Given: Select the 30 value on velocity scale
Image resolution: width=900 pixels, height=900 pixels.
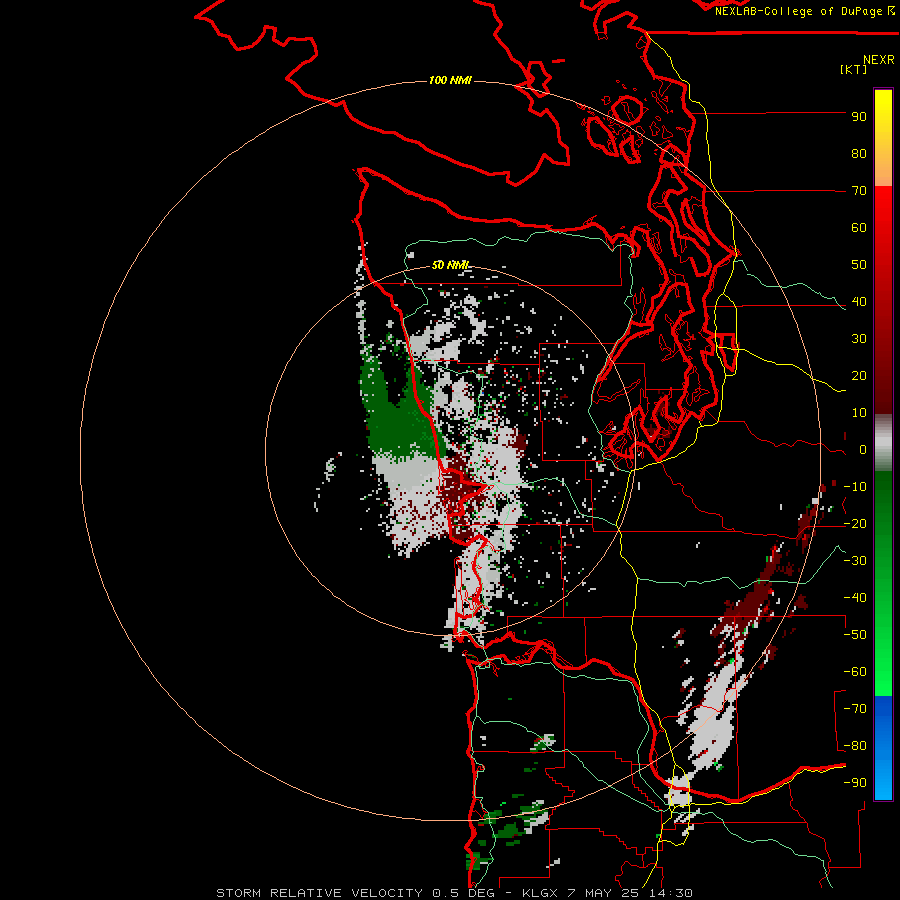Looking at the screenshot, I should click(x=859, y=339).
